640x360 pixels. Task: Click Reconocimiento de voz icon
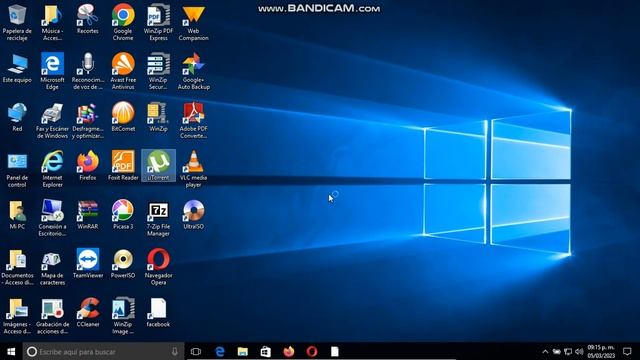(87, 71)
